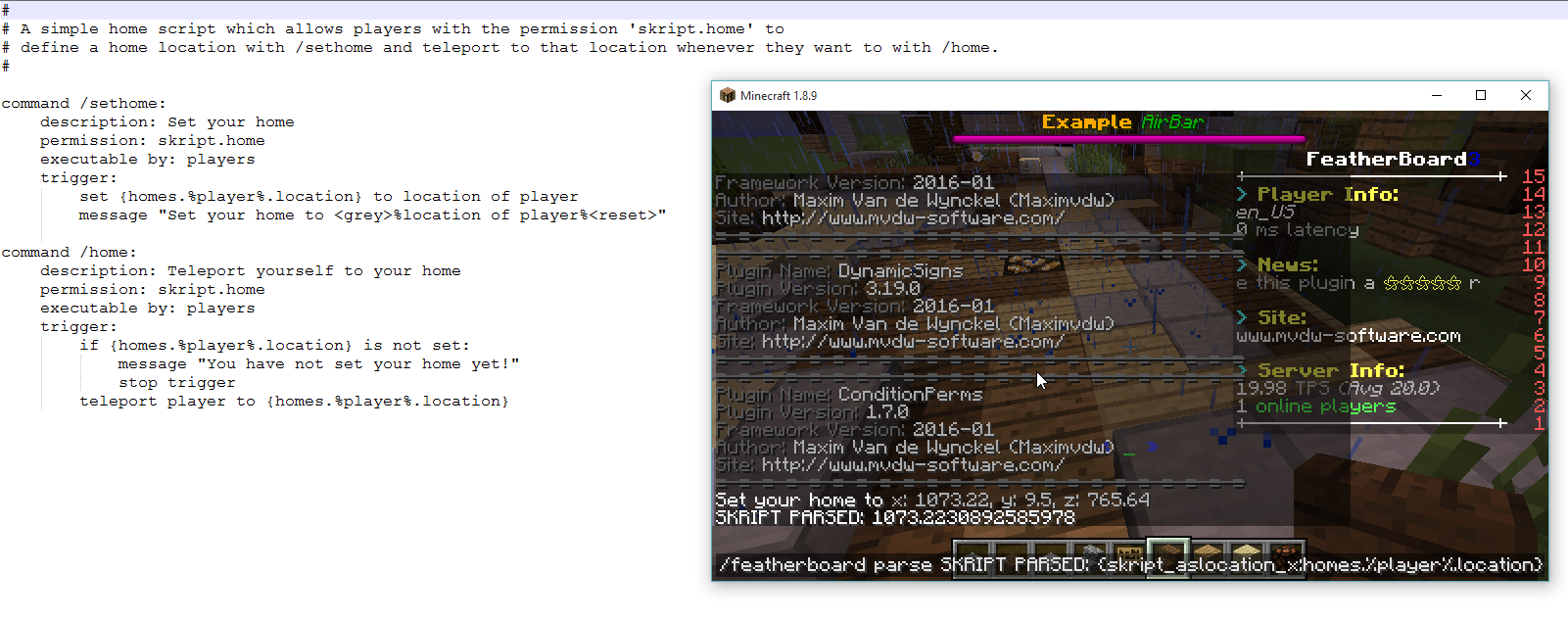Viewport: 1568px width, 621px height.
Task: Maximize the Minecraft 1.8.9 window
Action: click(1481, 95)
